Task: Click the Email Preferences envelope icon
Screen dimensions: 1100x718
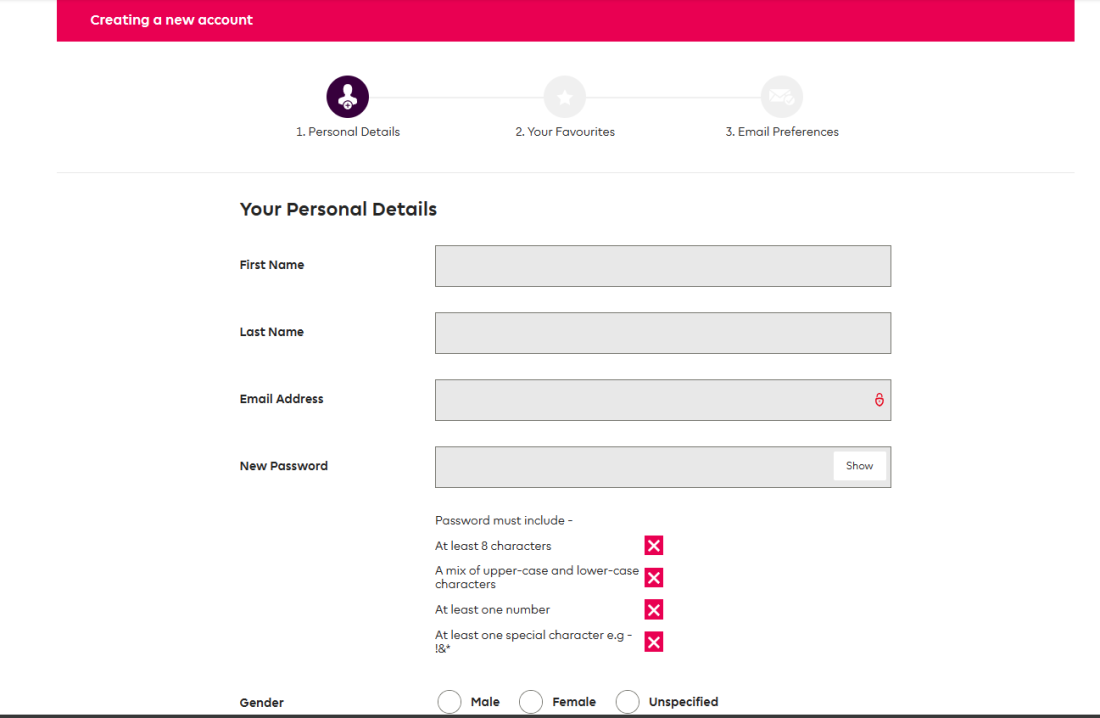Action: [x=782, y=97]
